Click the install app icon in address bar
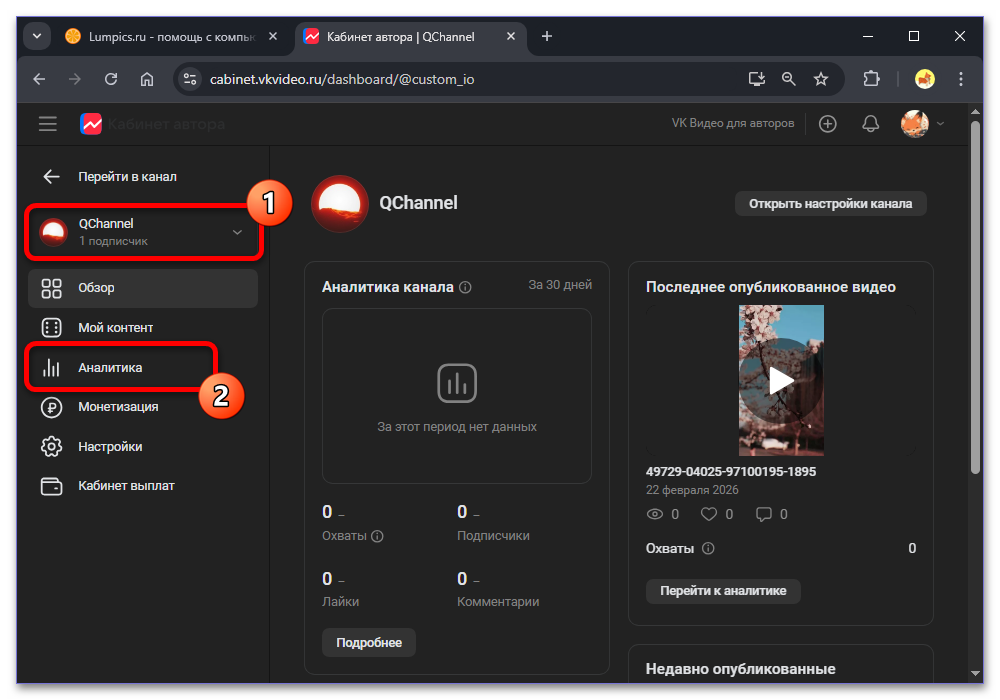 tap(756, 79)
